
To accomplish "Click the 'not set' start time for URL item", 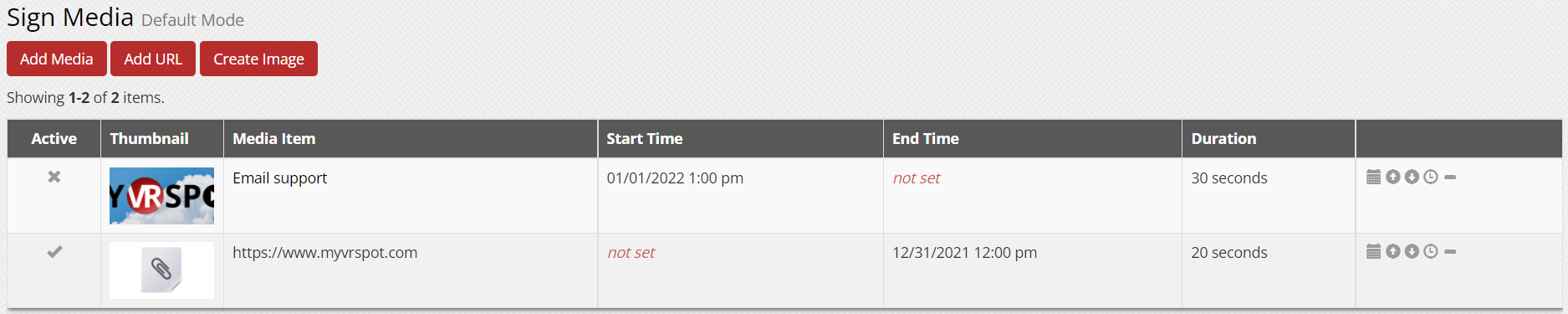I will [631, 252].
